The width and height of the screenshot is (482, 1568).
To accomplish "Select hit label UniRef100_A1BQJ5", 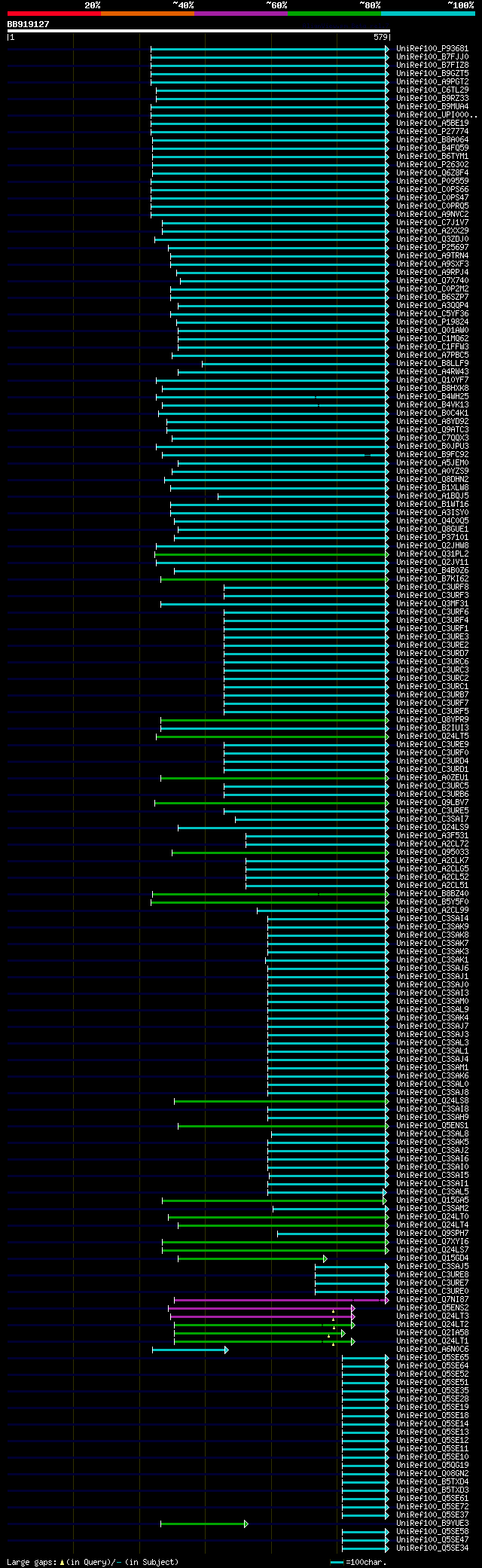I will click(x=432, y=496).
